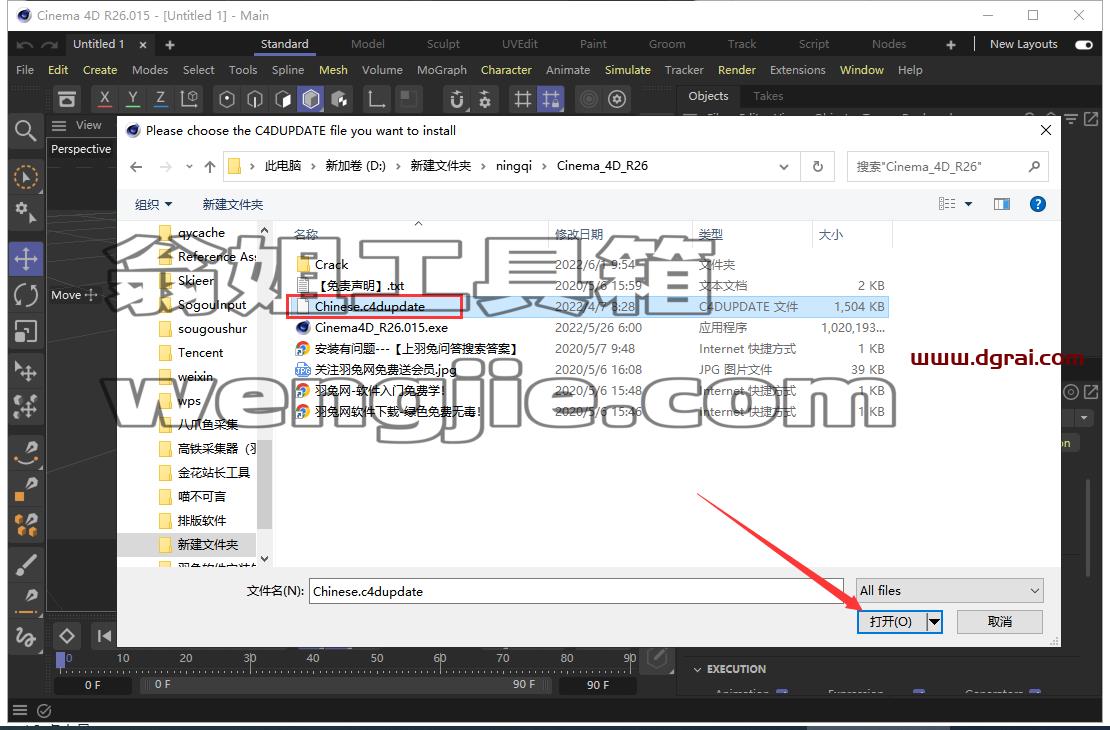
Task: Click the 打开(O) open button
Action: coord(891,622)
